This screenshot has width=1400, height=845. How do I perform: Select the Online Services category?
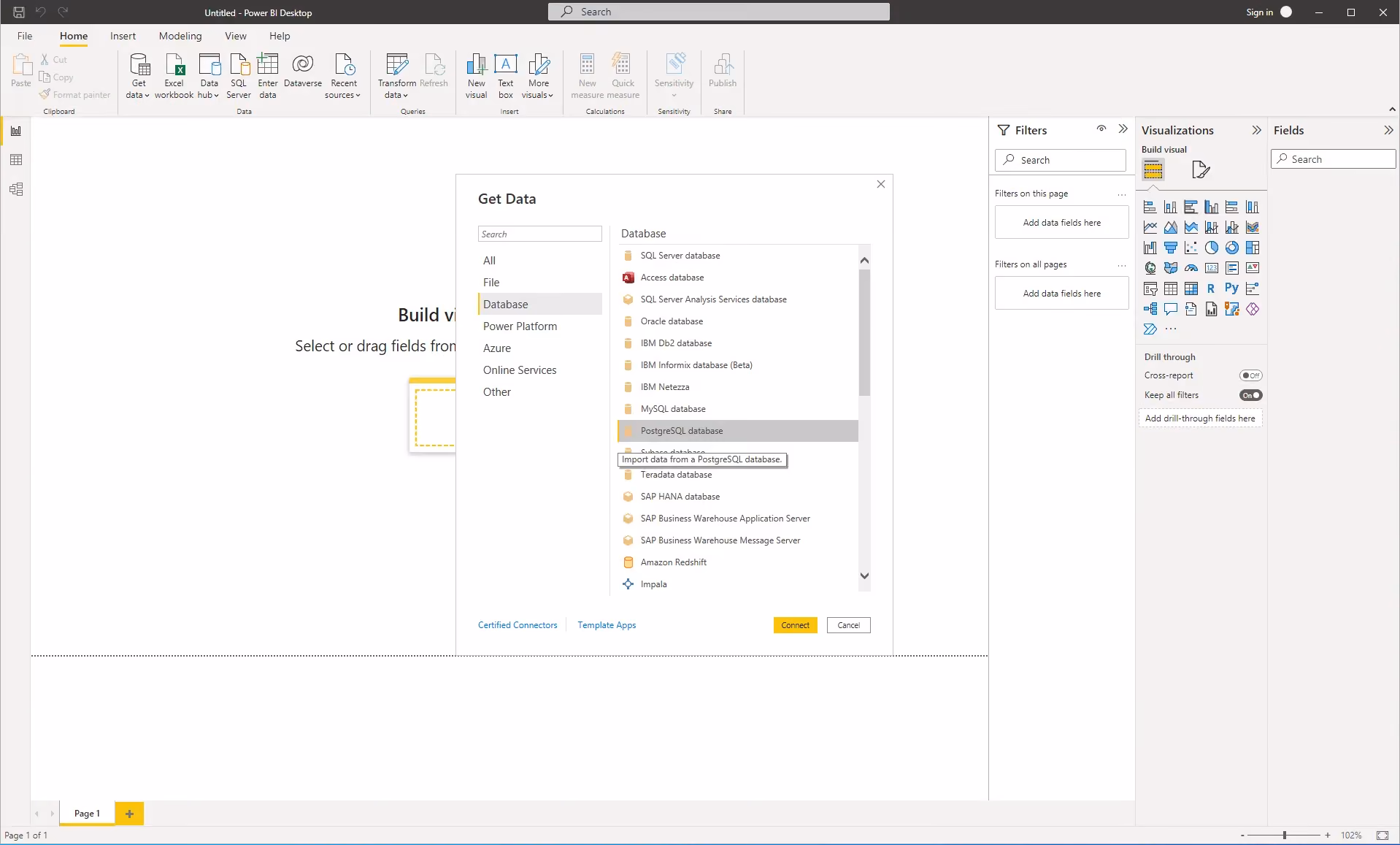click(x=539, y=370)
